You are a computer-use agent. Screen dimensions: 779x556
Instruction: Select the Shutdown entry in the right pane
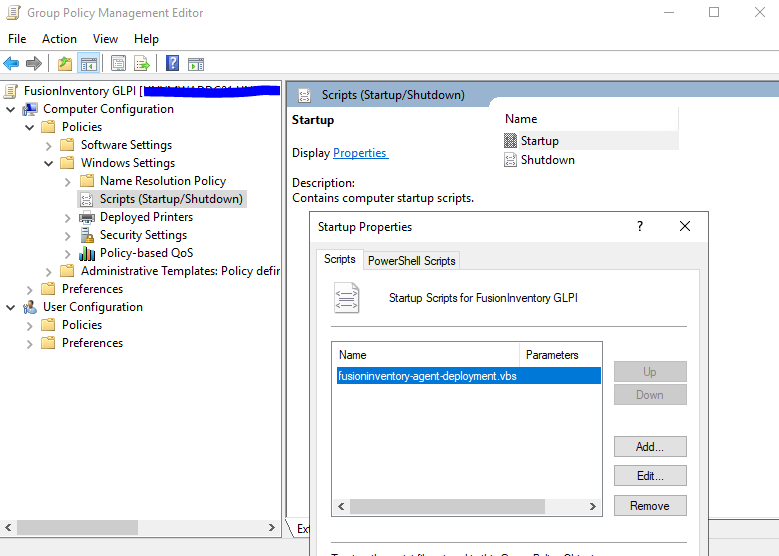[547, 160]
